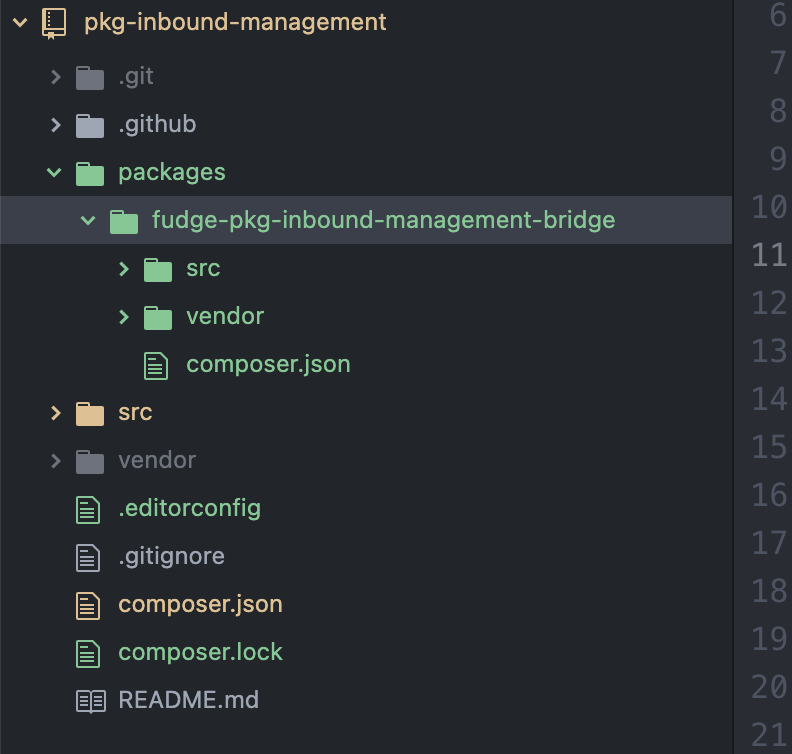Viewport: 792px width, 754px height.
Task: Select the pkg-inbound-management project name
Action: point(235,23)
